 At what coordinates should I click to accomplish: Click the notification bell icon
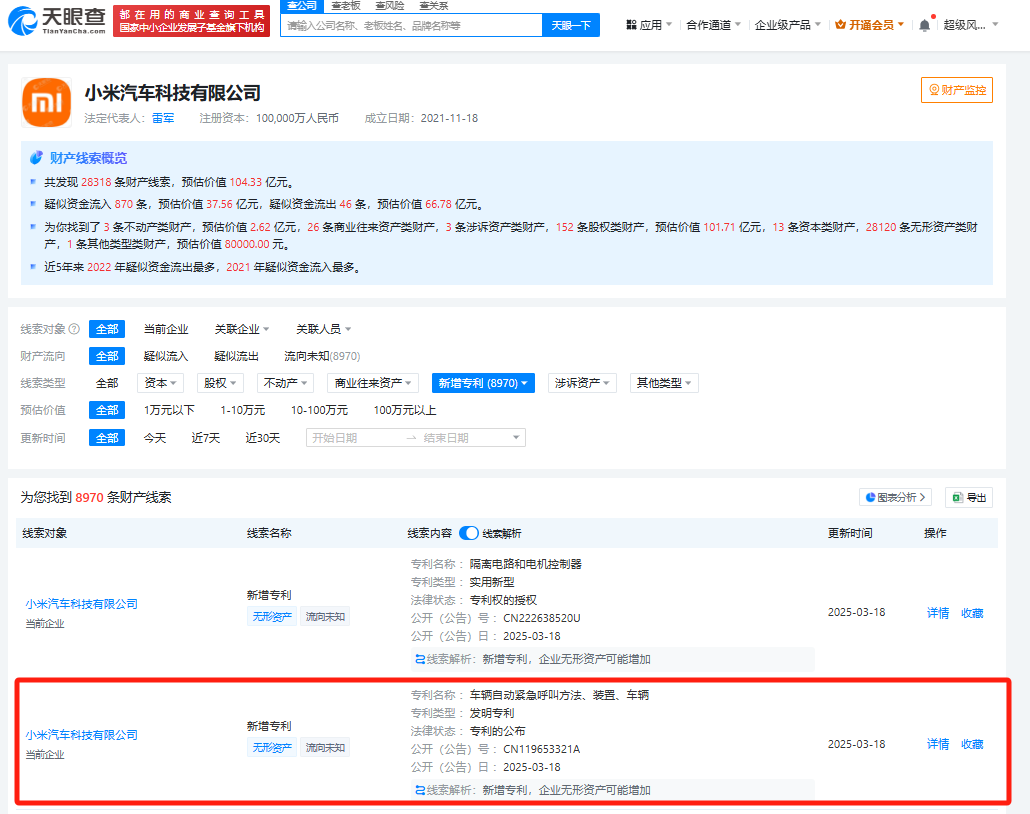coord(924,26)
